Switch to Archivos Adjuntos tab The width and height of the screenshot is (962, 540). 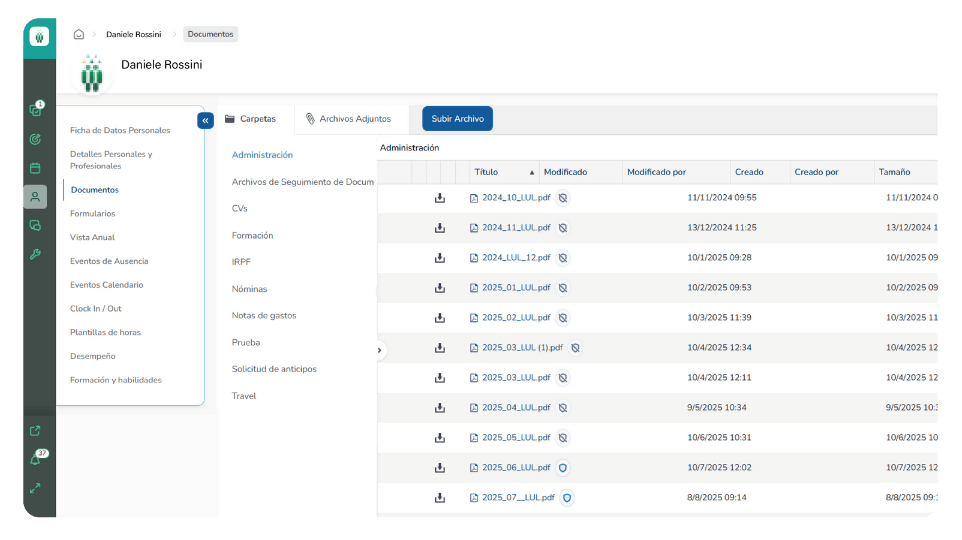pyautogui.click(x=349, y=119)
